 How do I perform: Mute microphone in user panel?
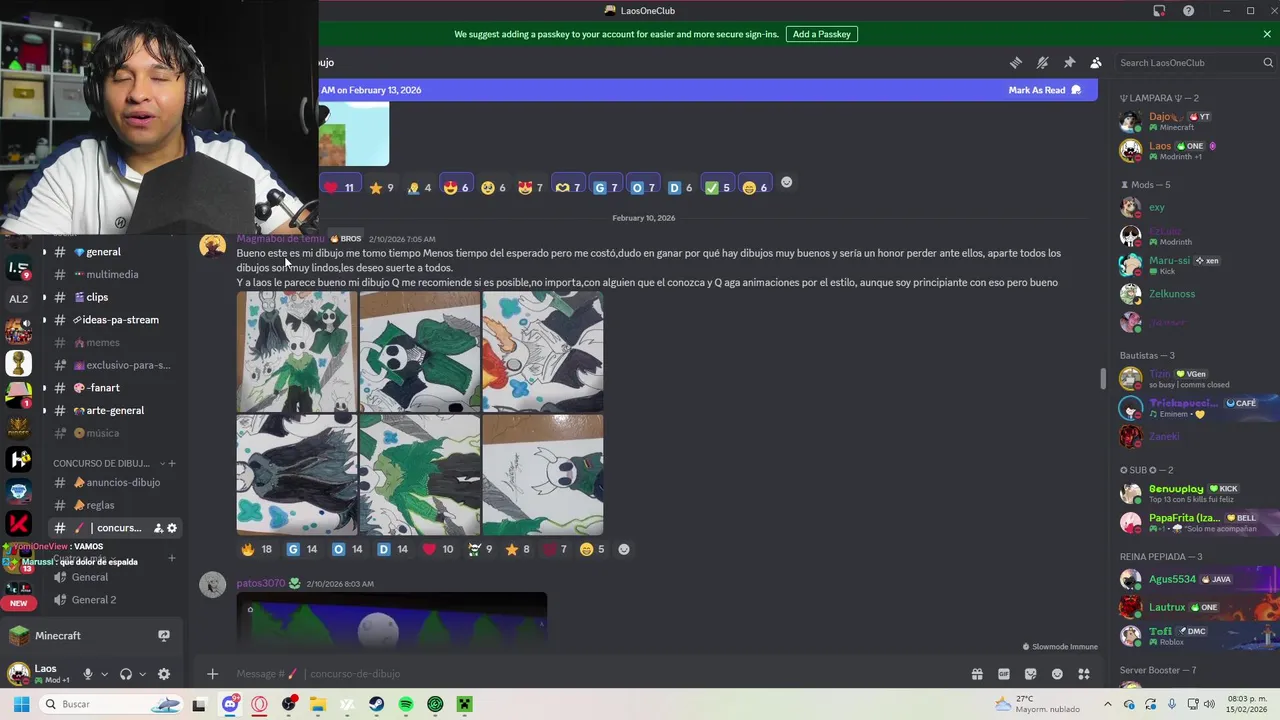88,674
